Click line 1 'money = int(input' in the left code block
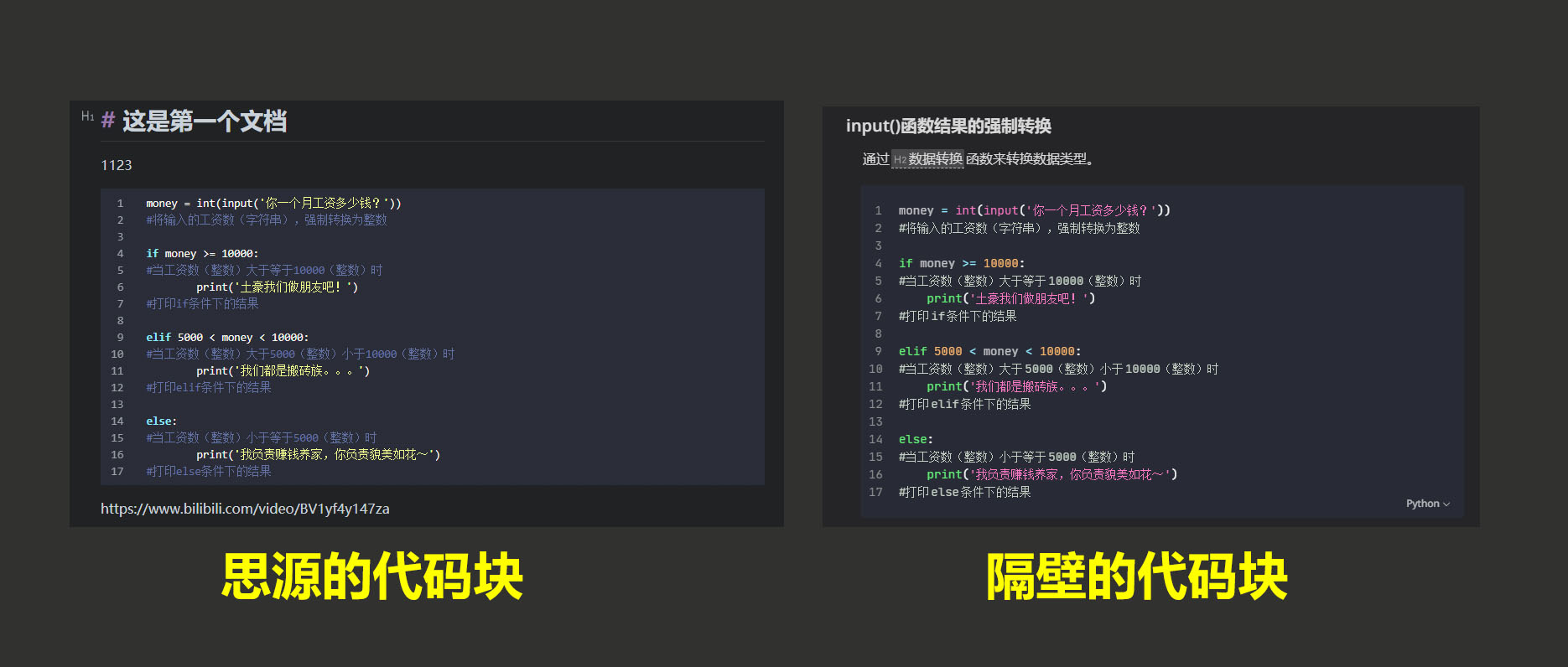Viewport: 1568px width, 667px height. click(x=273, y=203)
